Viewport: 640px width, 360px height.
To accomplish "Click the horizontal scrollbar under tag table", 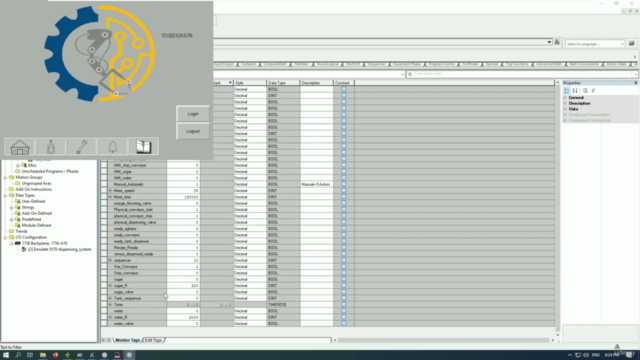I will [x=443, y=340].
